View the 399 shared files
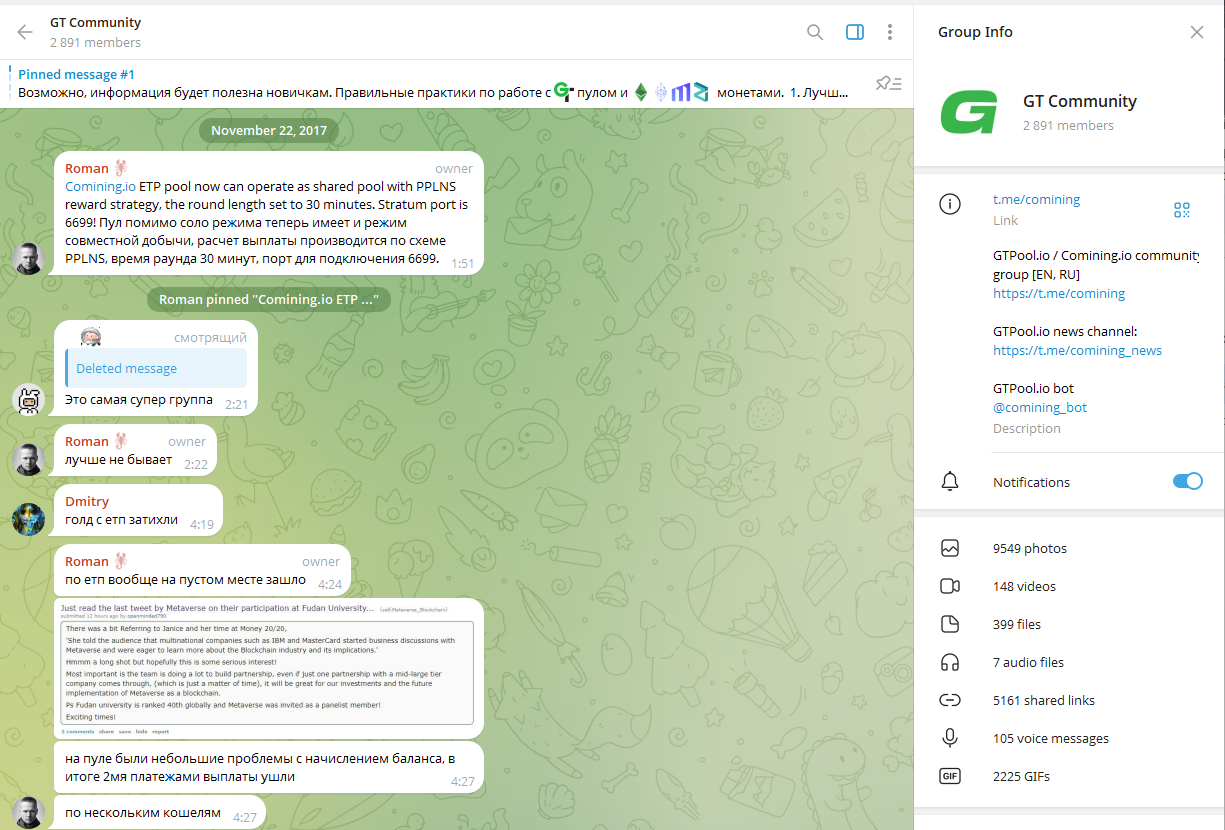The height and width of the screenshot is (830, 1225). click(1016, 624)
